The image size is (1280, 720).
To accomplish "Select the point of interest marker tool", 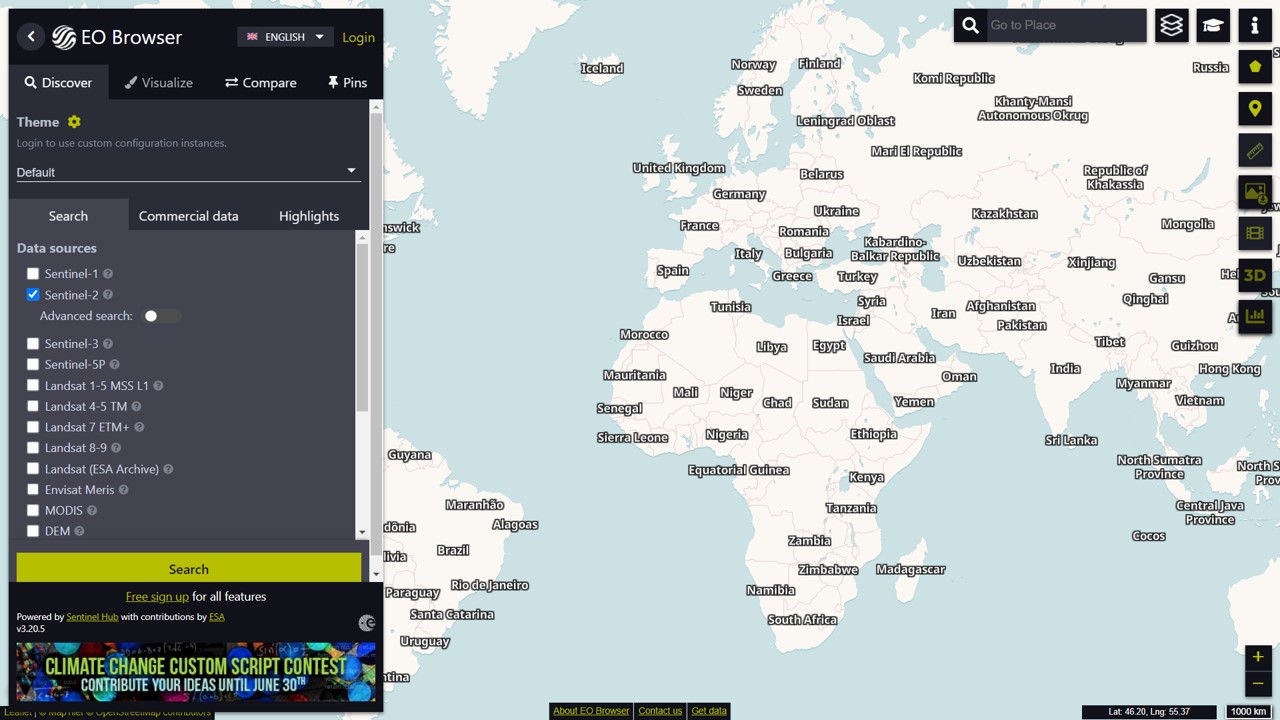I will [1255, 109].
